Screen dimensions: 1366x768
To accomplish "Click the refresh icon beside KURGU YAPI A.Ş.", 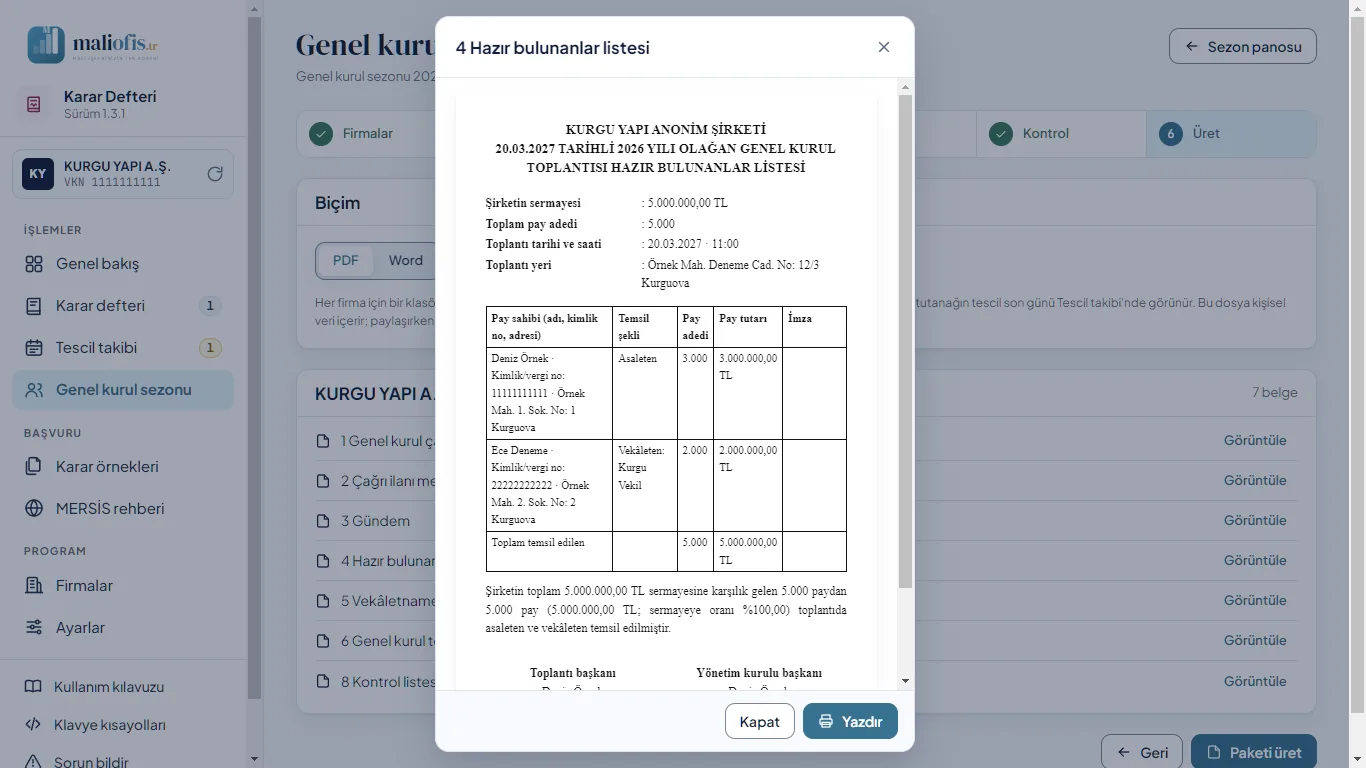I will tap(215, 174).
